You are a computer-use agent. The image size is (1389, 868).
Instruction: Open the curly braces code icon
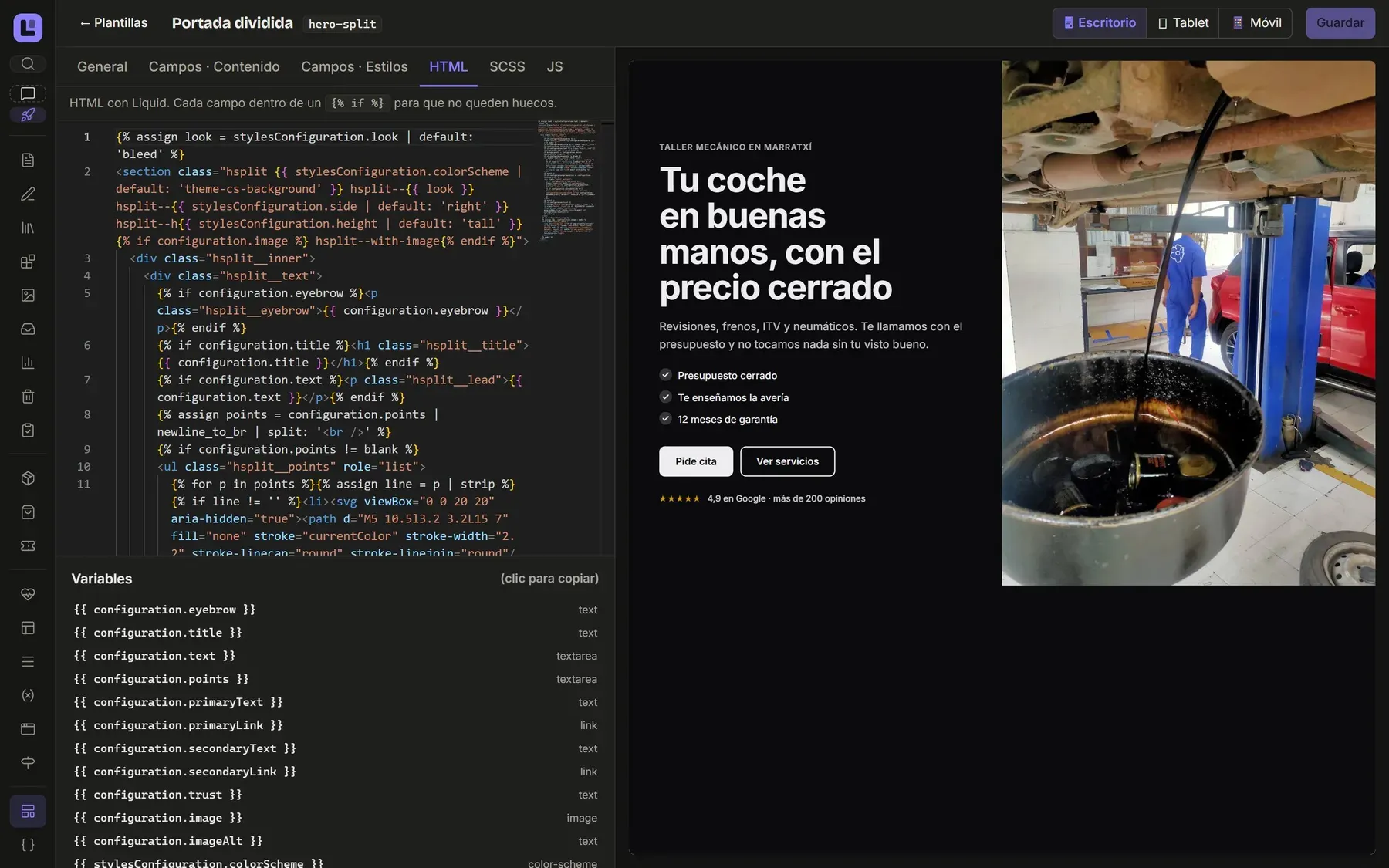coord(28,845)
